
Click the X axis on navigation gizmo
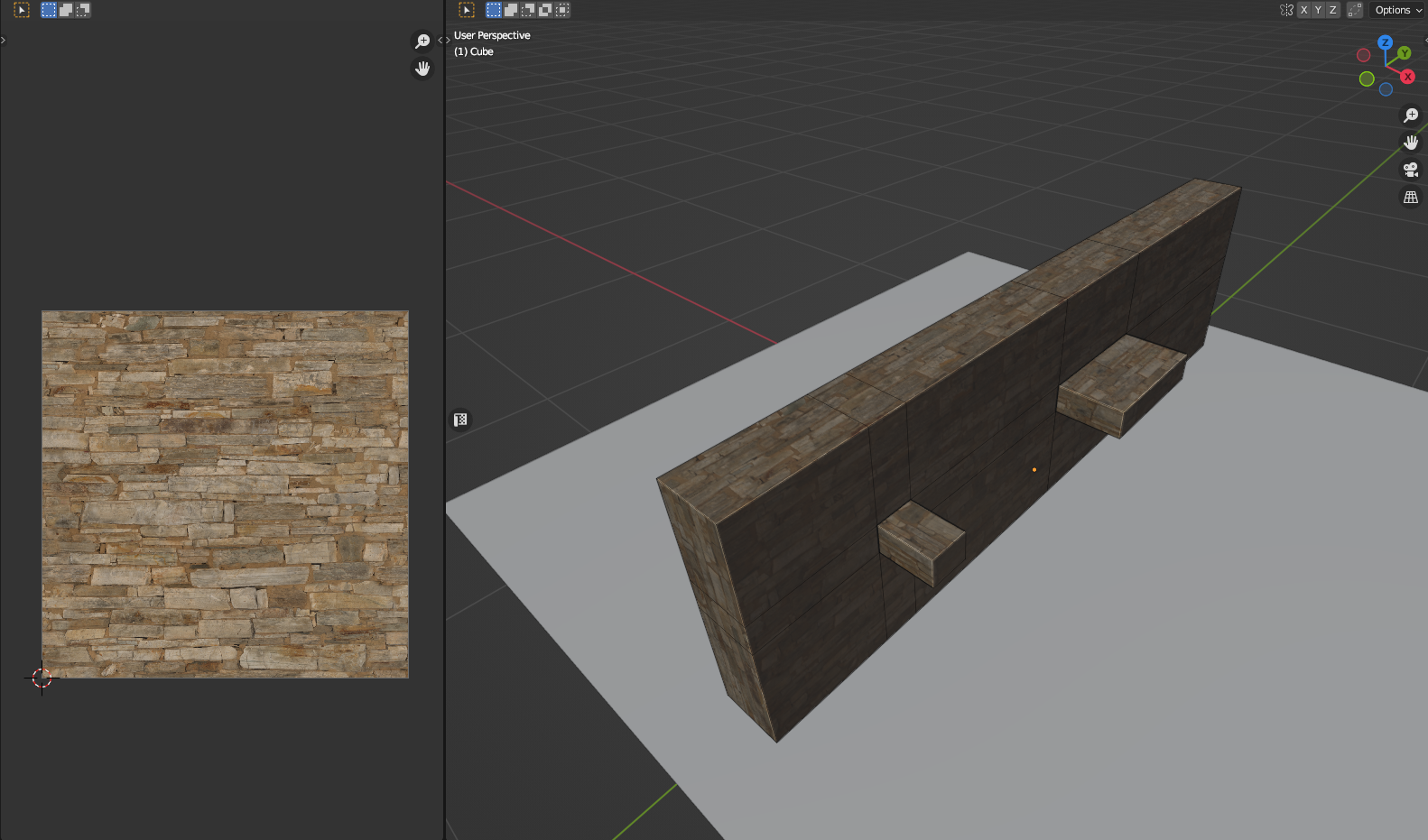pos(1407,77)
